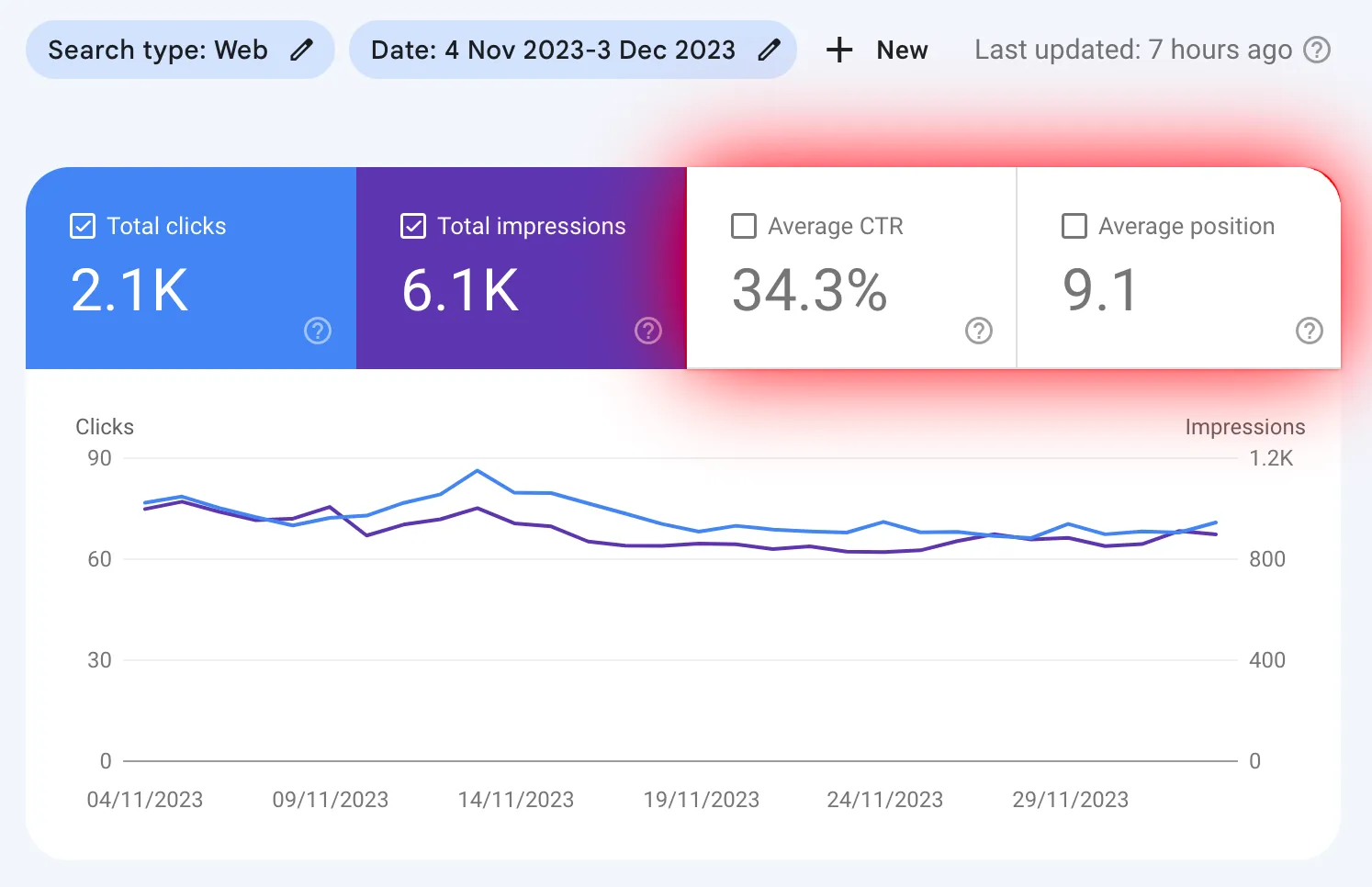
Task: Click the 60 clicks axis value
Action: coord(99,559)
